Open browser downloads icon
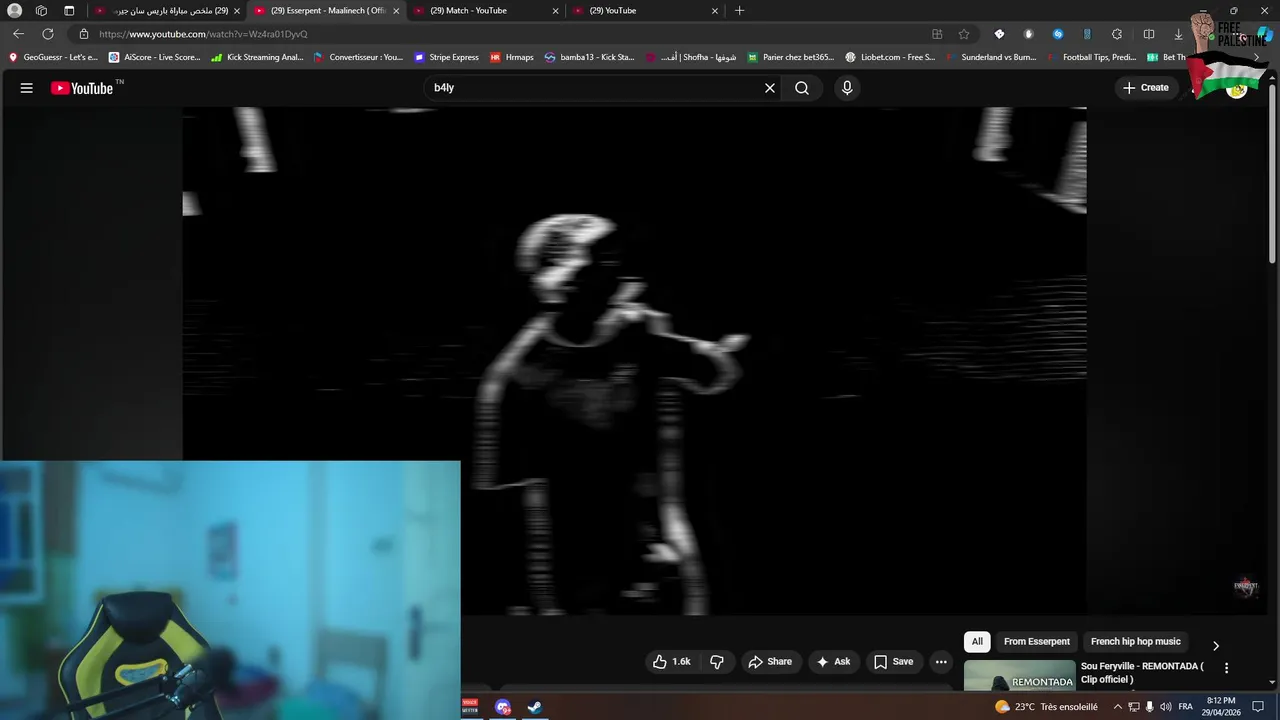This screenshot has width=1280, height=720. [1178, 34]
